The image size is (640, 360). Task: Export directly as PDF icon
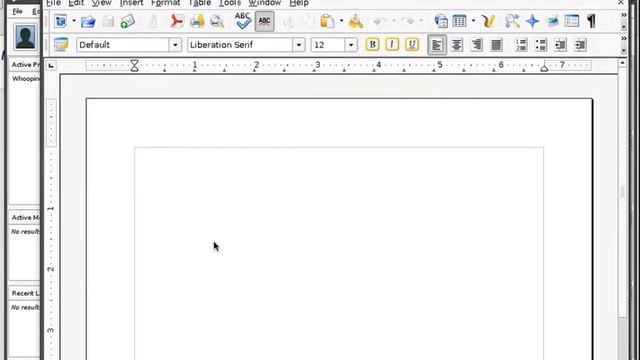point(177,21)
